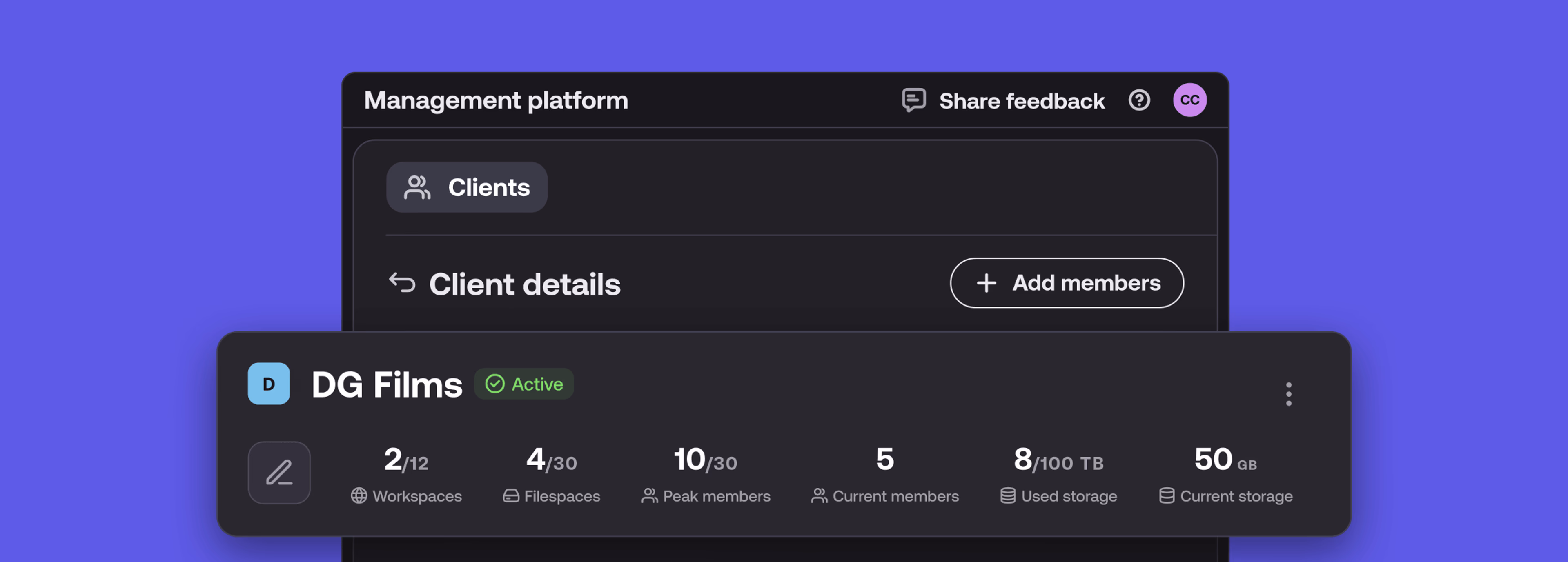The height and width of the screenshot is (562, 1568).
Task: Click the Current storage database icon
Action: tap(1166, 496)
